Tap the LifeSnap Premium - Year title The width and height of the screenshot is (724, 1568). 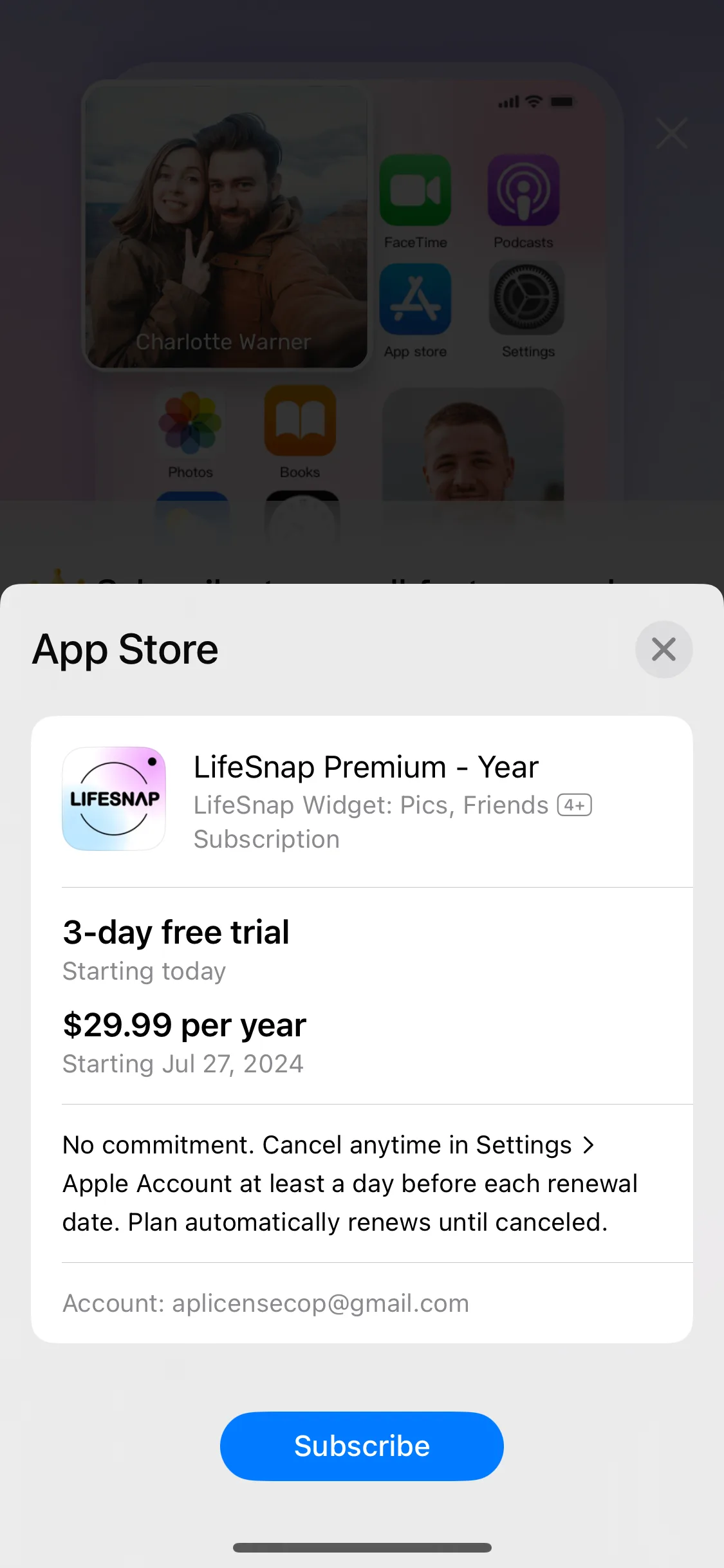click(x=366, y=767)
